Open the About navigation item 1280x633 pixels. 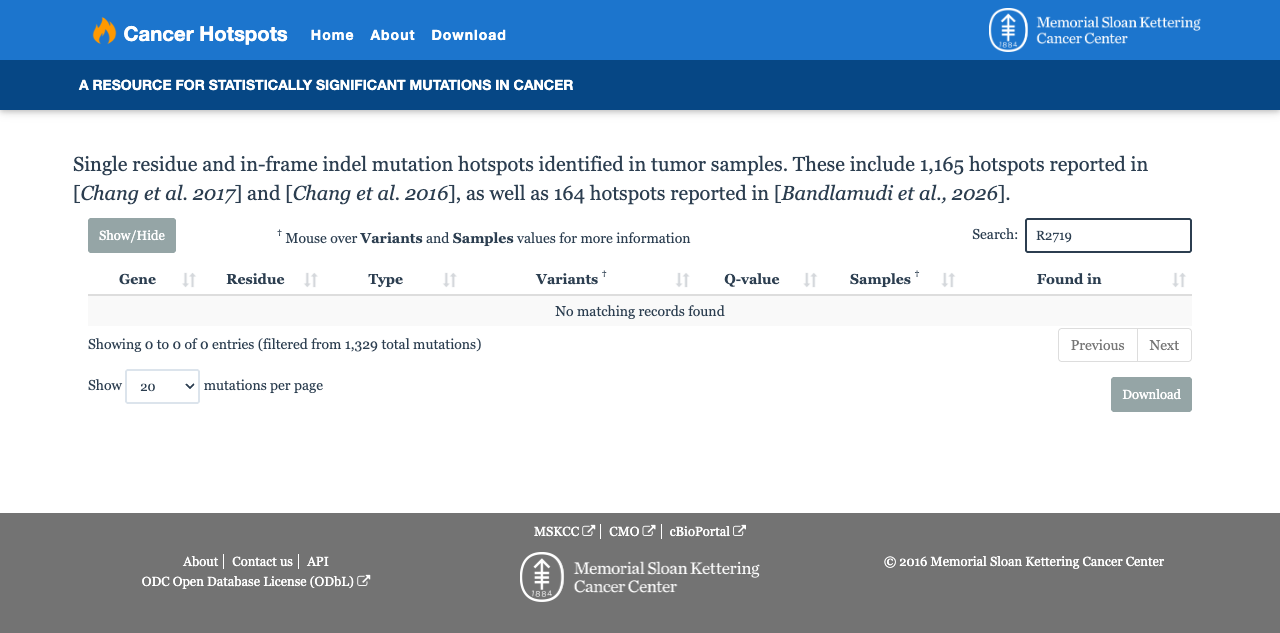click(392, 35)
